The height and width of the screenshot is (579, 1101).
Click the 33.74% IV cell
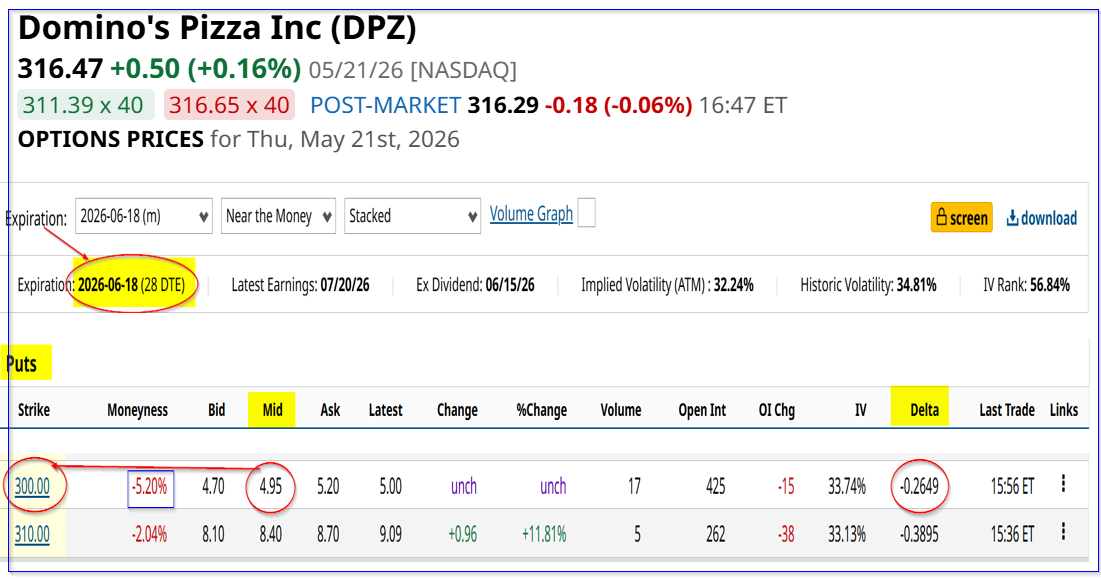[x=847, y=486]
